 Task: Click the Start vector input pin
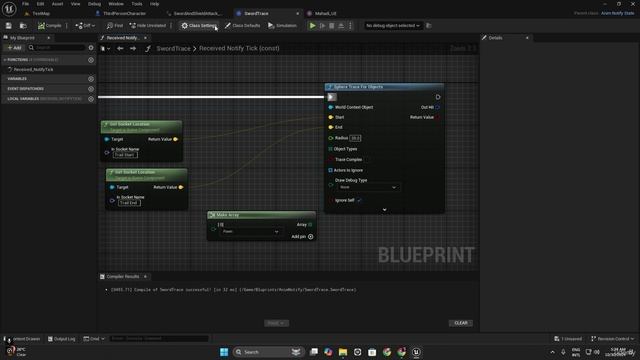[331, 117]
